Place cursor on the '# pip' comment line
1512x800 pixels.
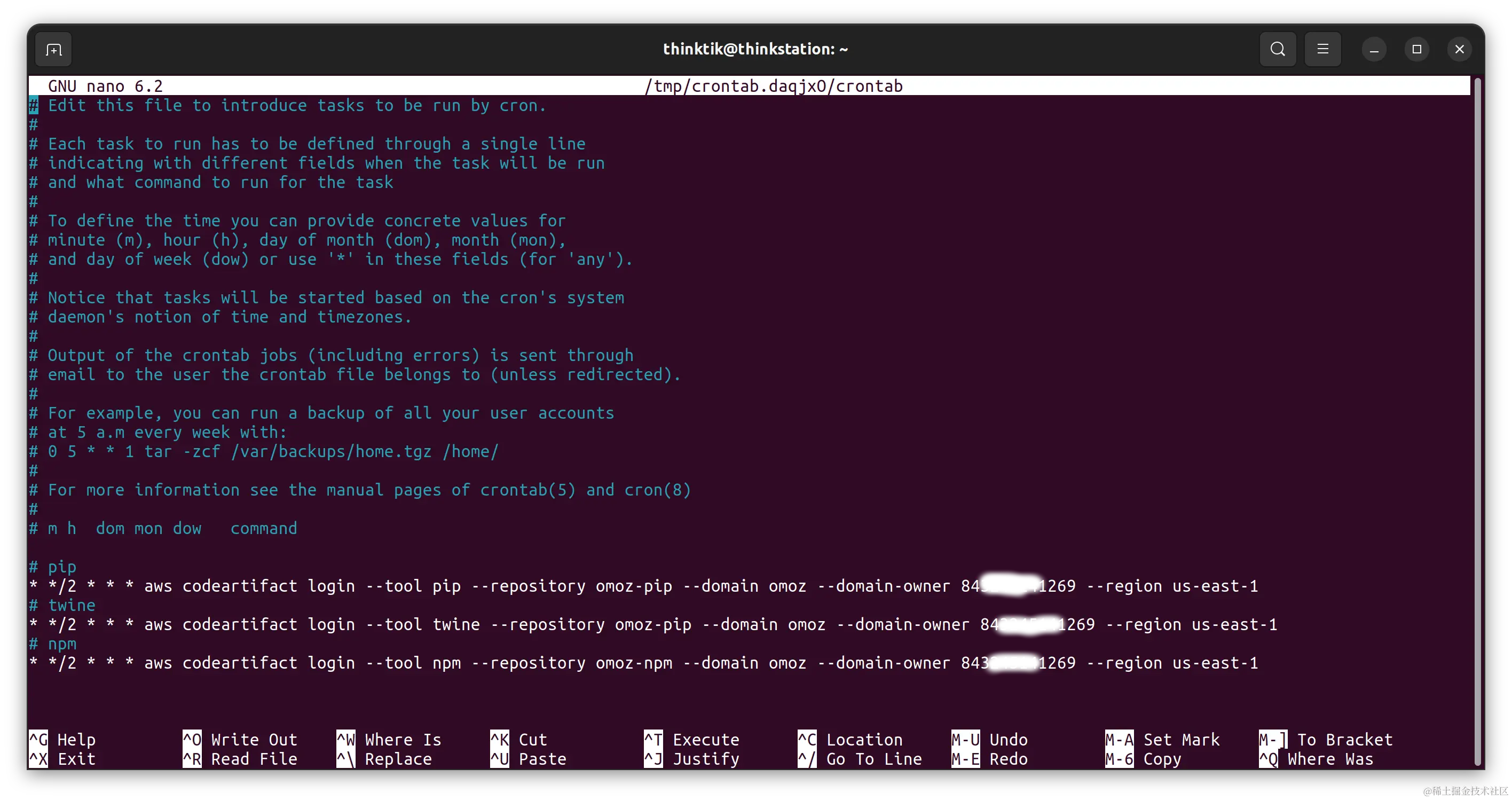click(61, 567)
